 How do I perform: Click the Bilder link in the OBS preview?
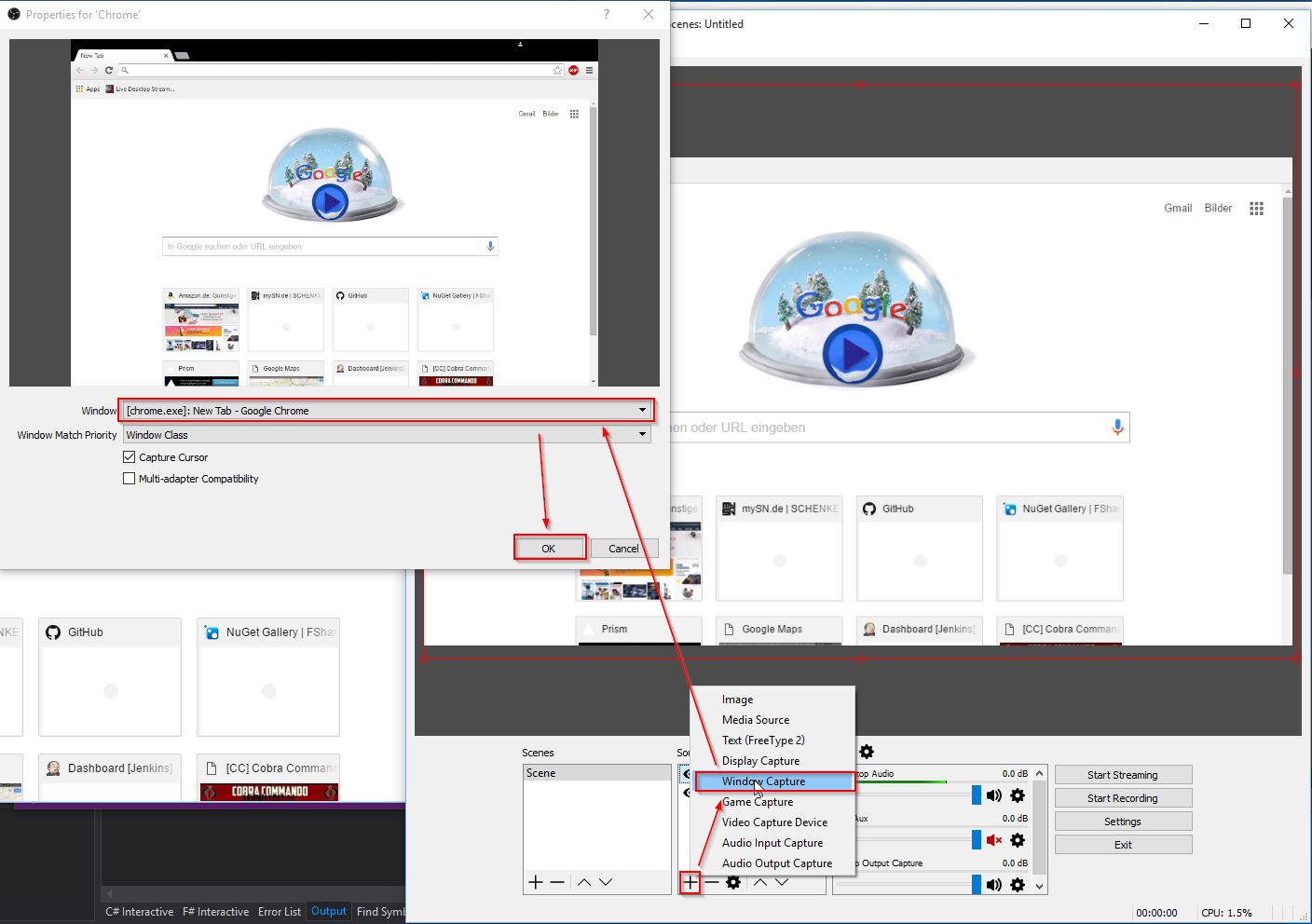[x=1218, y=208]
